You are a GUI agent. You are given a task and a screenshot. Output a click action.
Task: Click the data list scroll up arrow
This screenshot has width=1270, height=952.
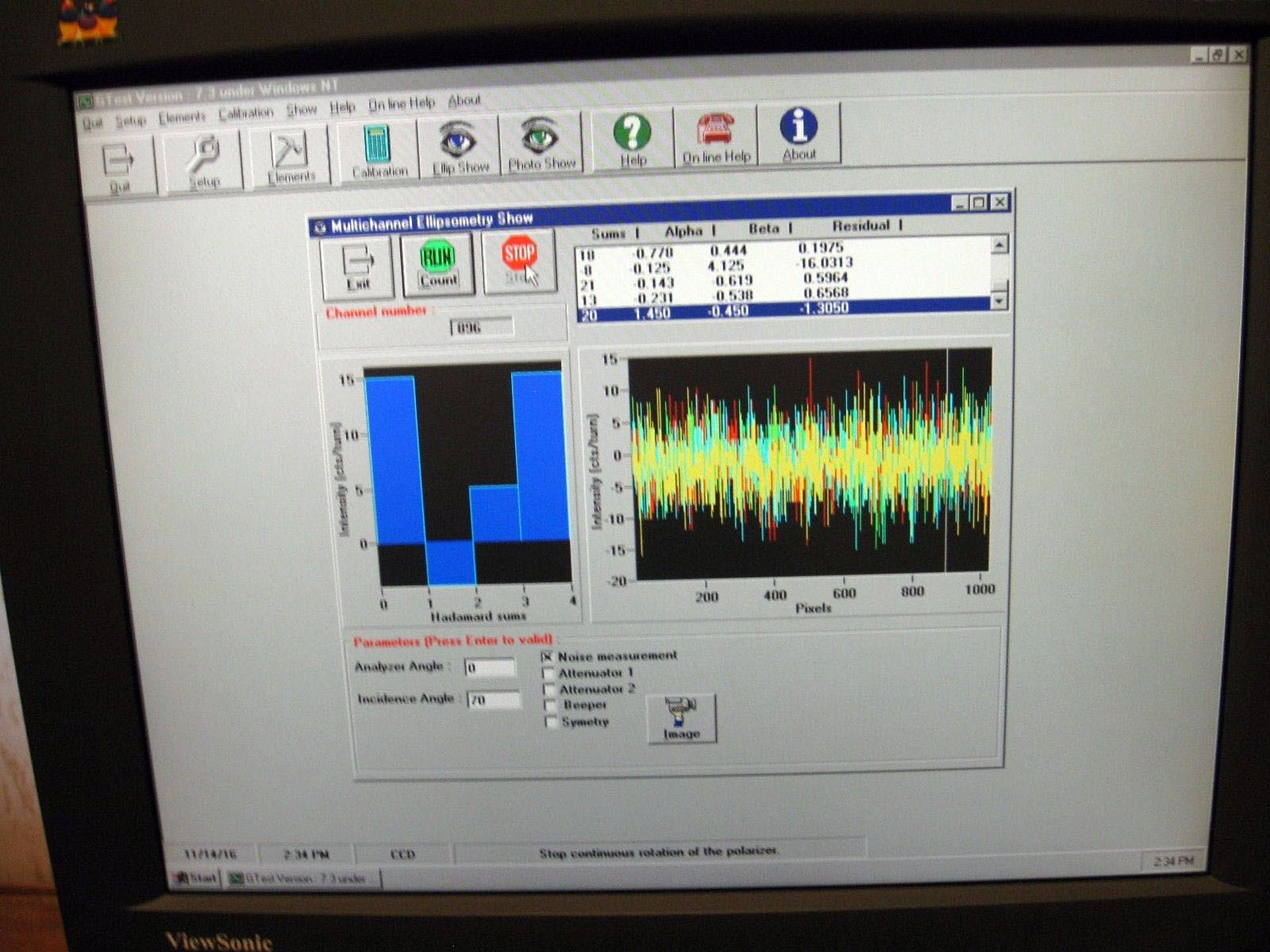[x=999, y=245]
